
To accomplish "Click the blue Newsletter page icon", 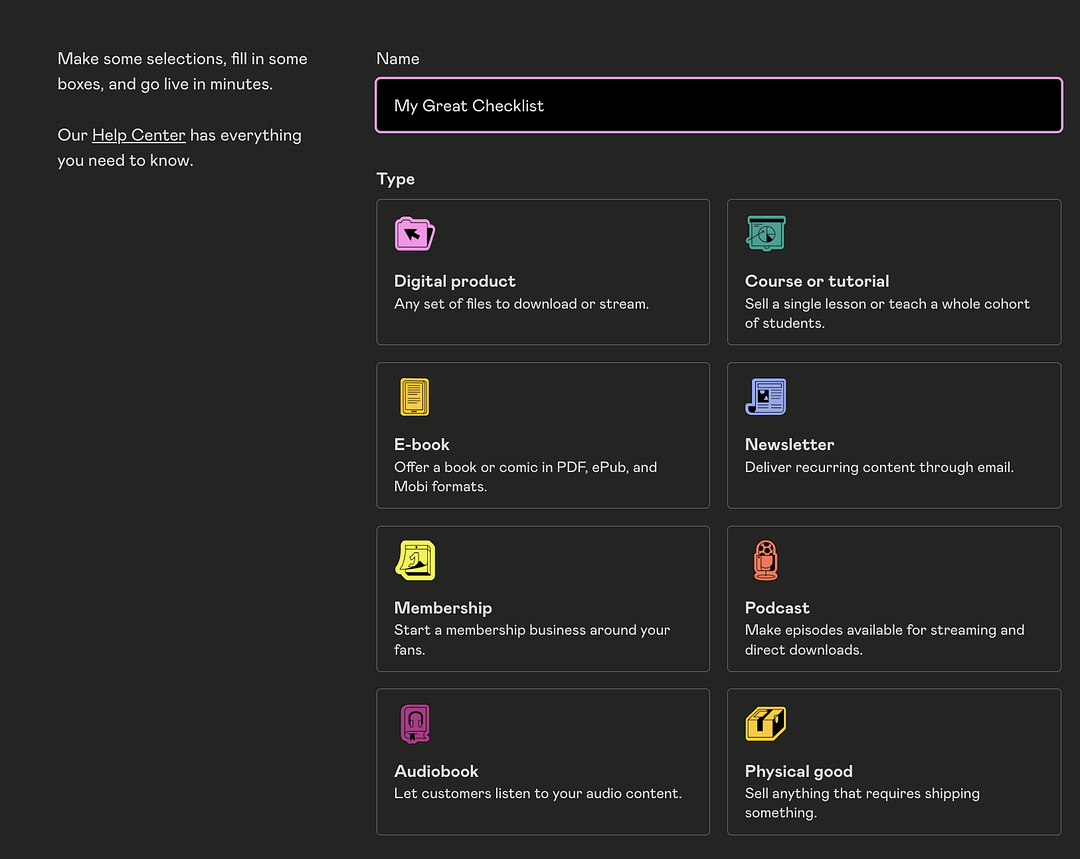I will (765, 397).
